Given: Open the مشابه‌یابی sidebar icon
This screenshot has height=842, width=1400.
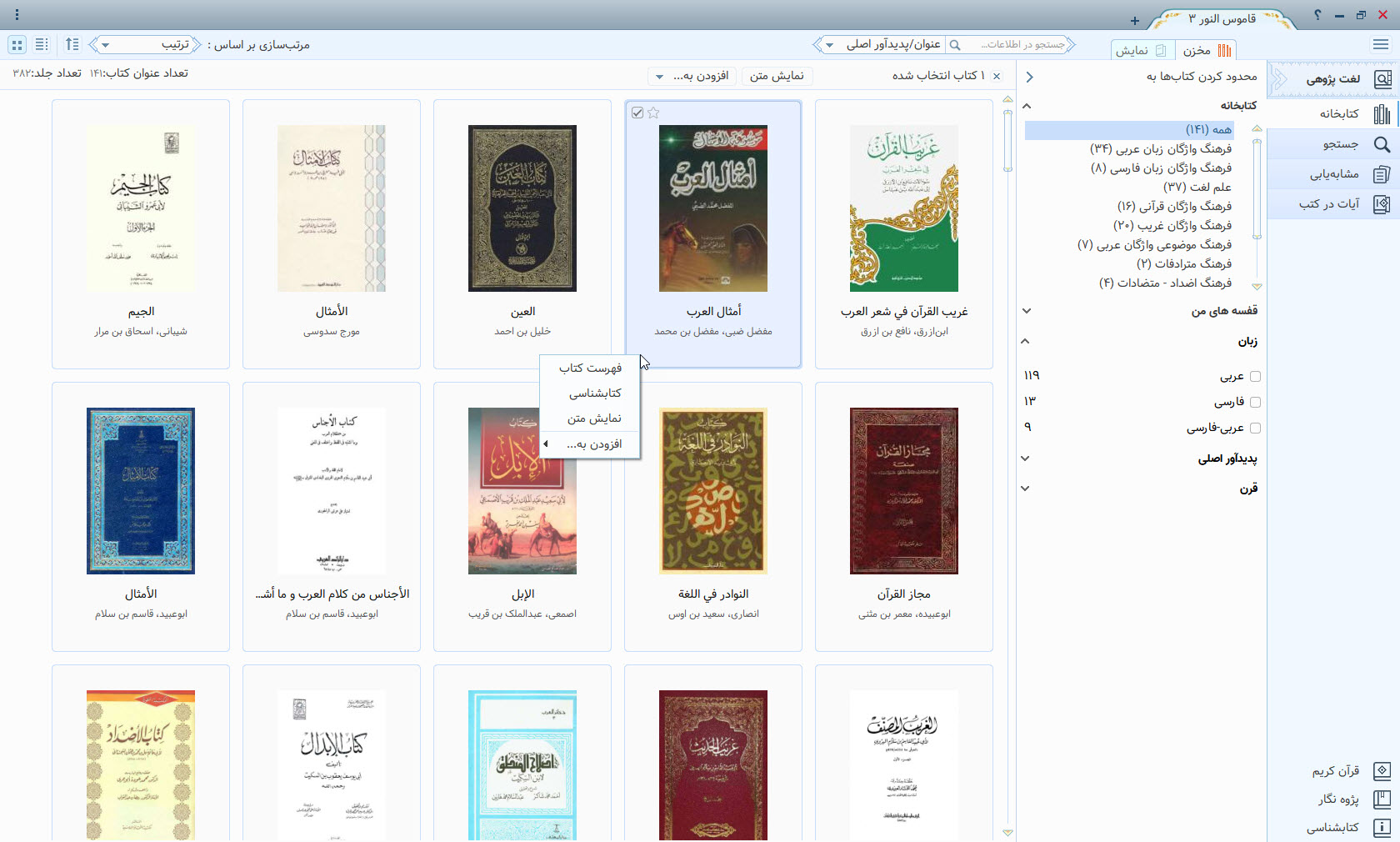Looking at the screenshot, I should [1382, 174].
